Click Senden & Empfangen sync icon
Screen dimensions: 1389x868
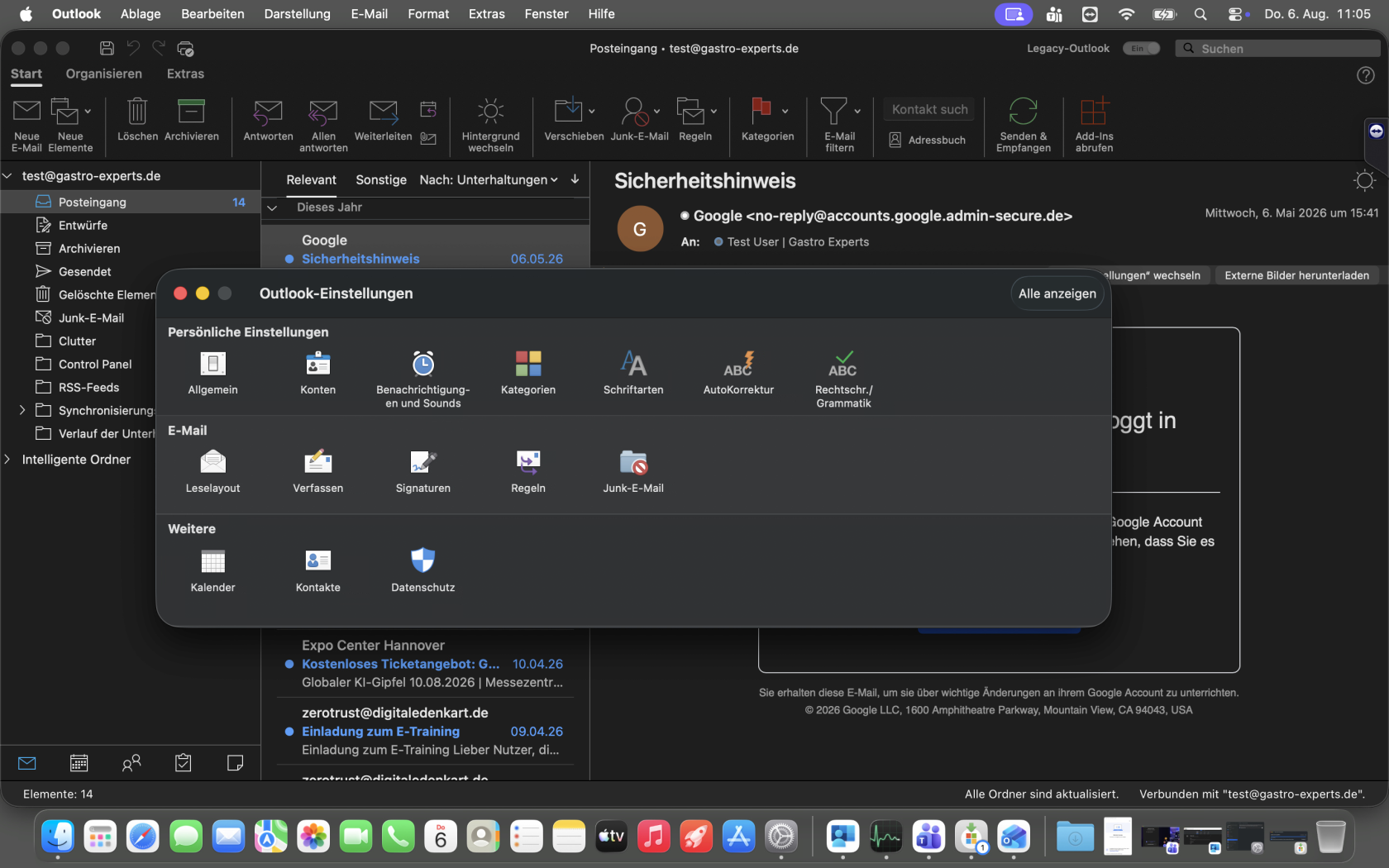coord(1024,125)
